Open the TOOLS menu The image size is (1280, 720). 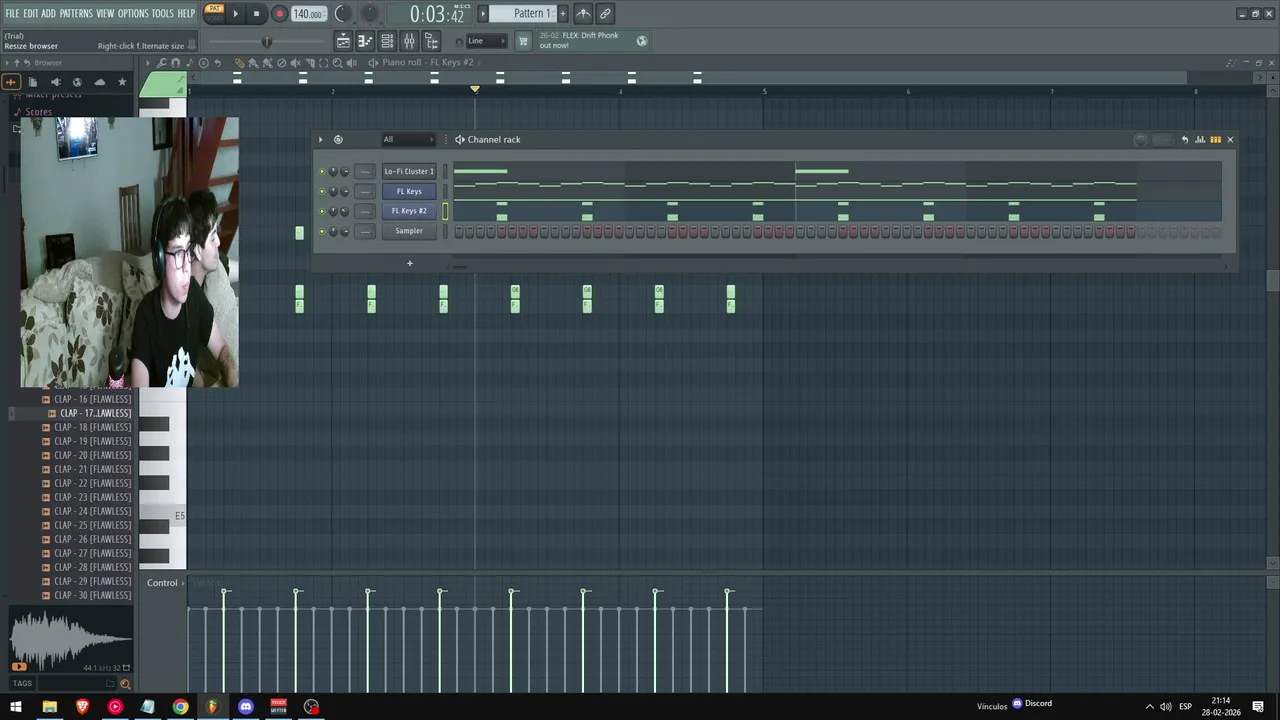click(x=163, y=13)
